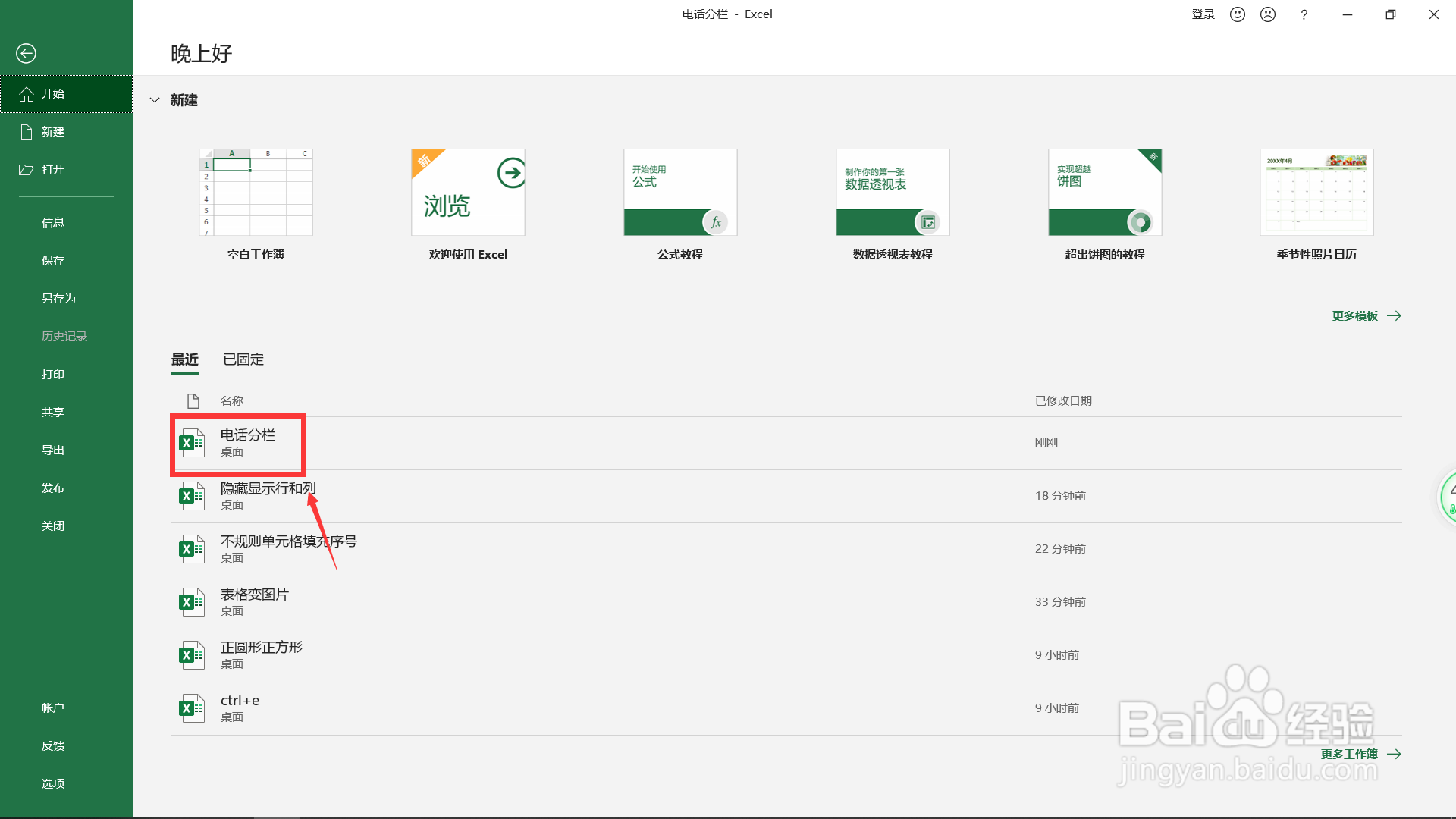Click 登录 to sign in

click(1203, 14)
